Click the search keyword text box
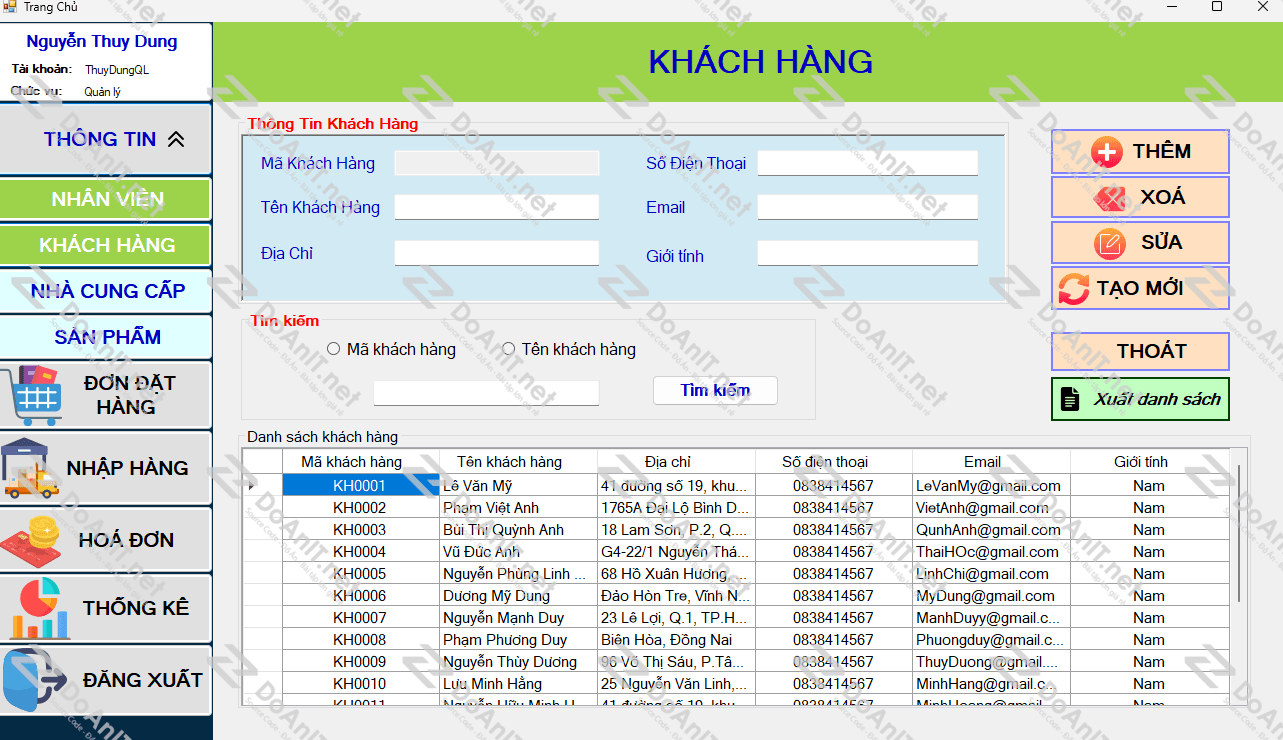This screenshot has height=740, width=1283. coord(486,393)
